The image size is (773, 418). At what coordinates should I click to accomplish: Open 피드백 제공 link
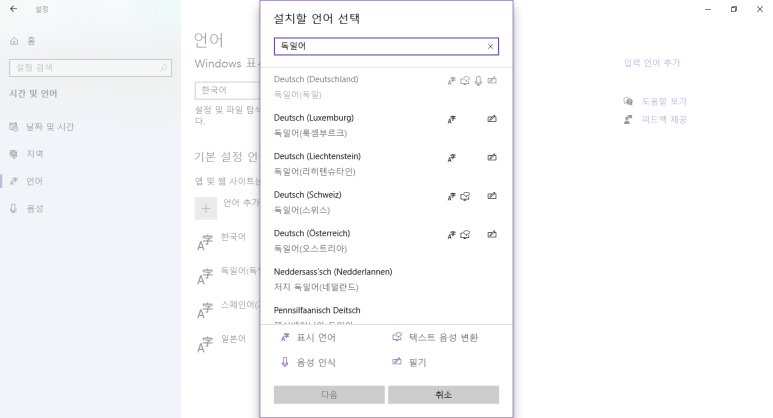click(x=664, y=119)
